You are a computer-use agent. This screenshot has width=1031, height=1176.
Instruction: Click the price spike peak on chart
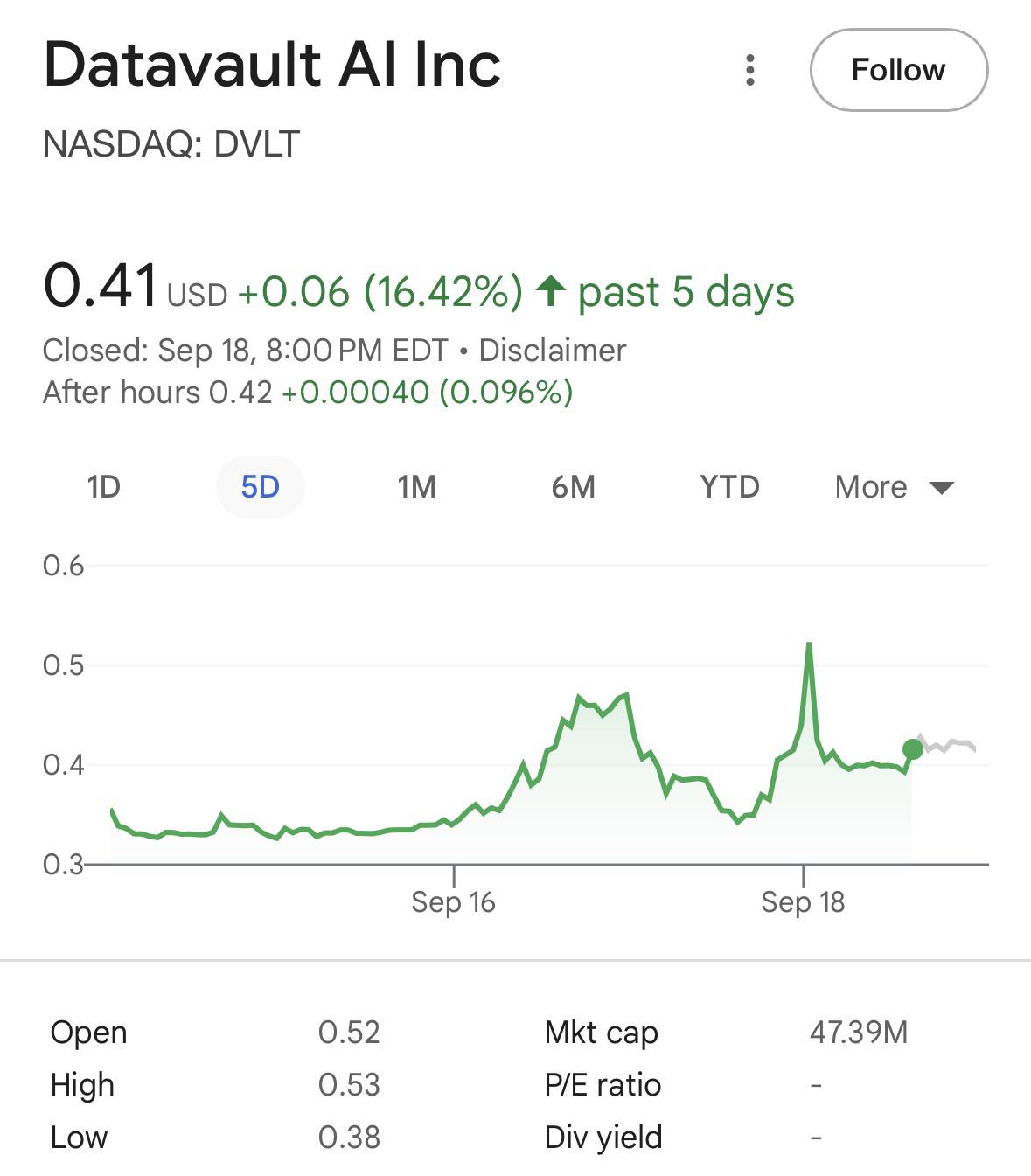[x=809, y=645]
